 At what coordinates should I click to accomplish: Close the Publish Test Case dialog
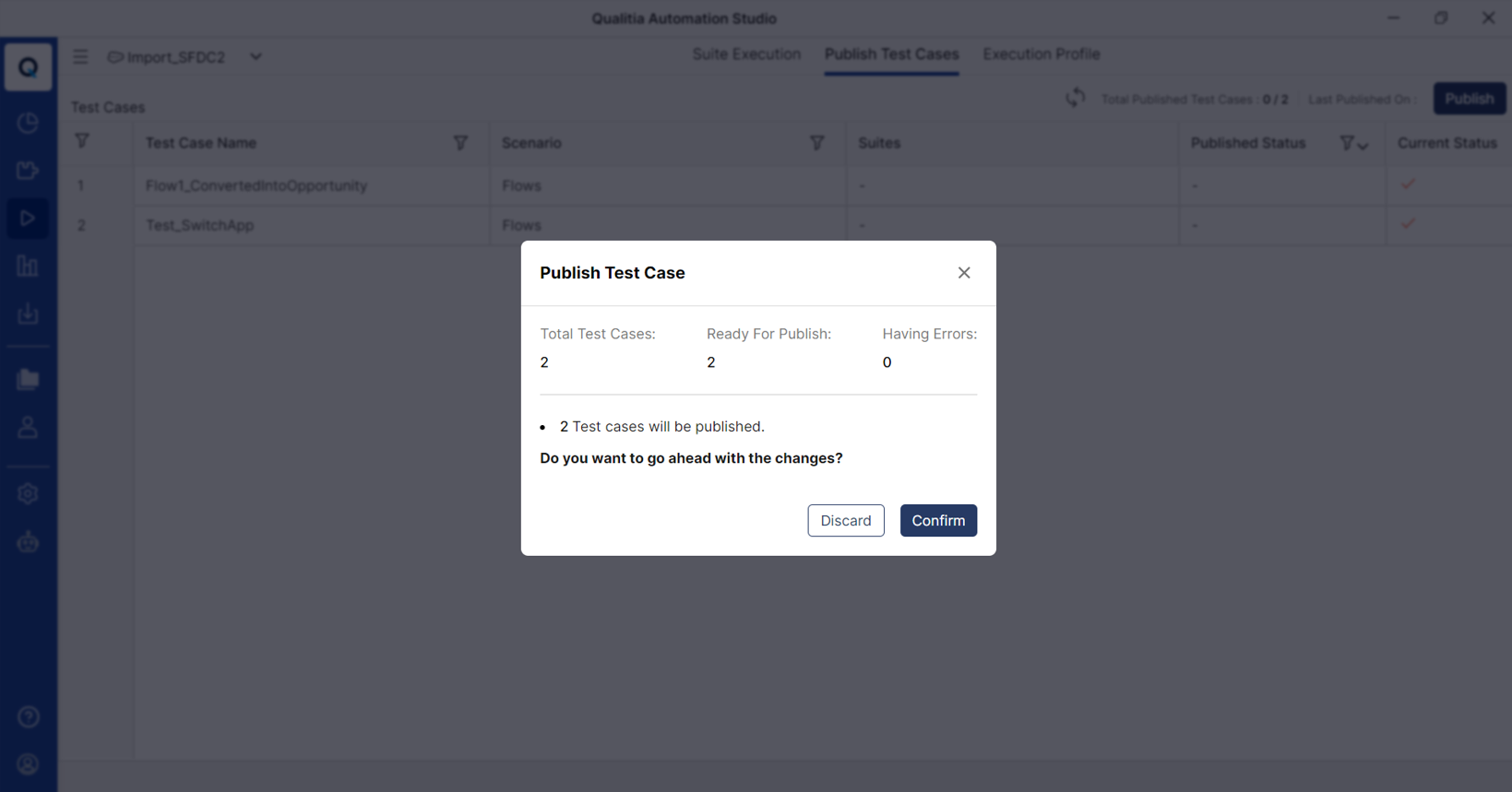coord(964,273)
